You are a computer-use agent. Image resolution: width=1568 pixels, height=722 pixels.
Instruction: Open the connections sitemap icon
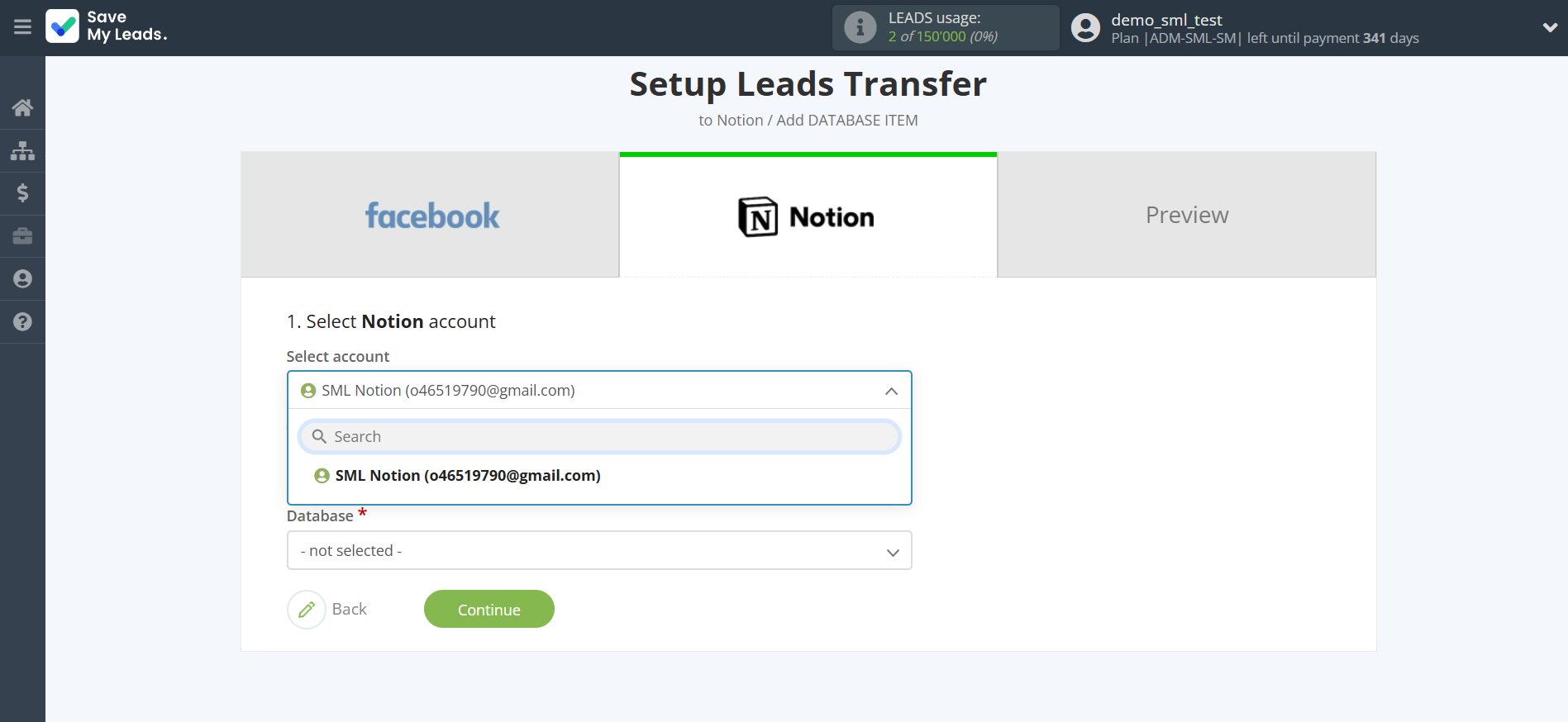22,150
